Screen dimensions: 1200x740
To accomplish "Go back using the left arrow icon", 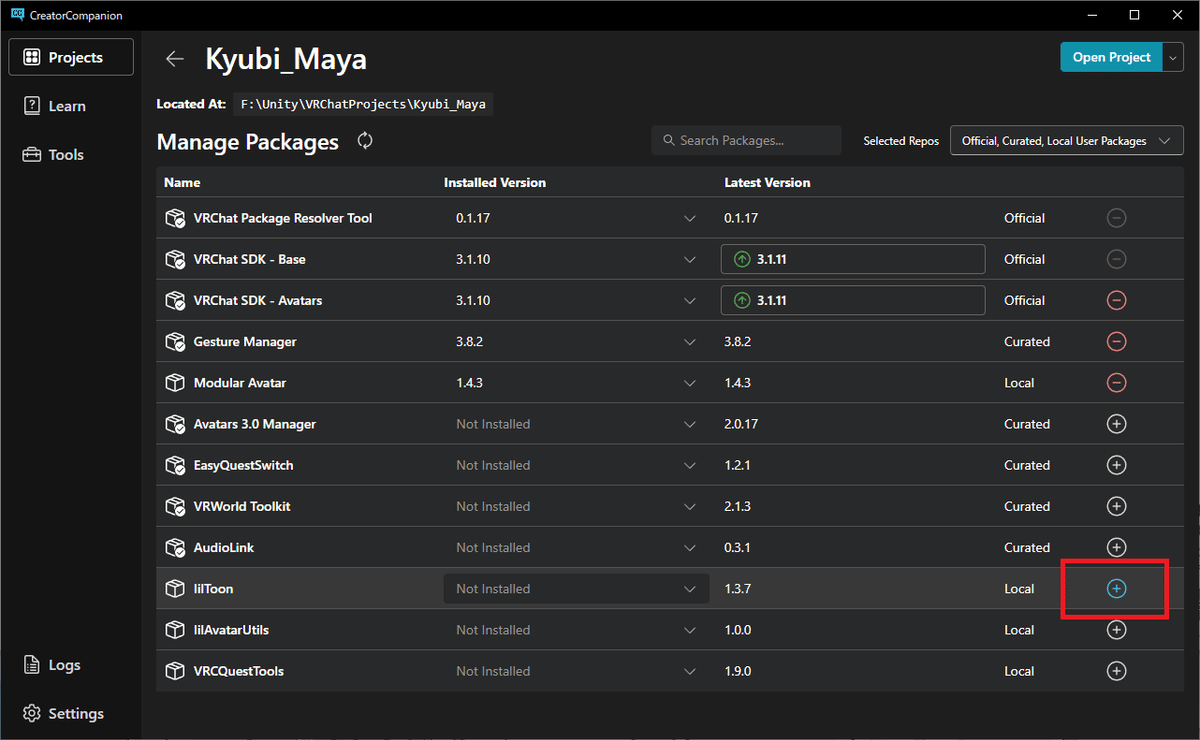I will 175,59.
